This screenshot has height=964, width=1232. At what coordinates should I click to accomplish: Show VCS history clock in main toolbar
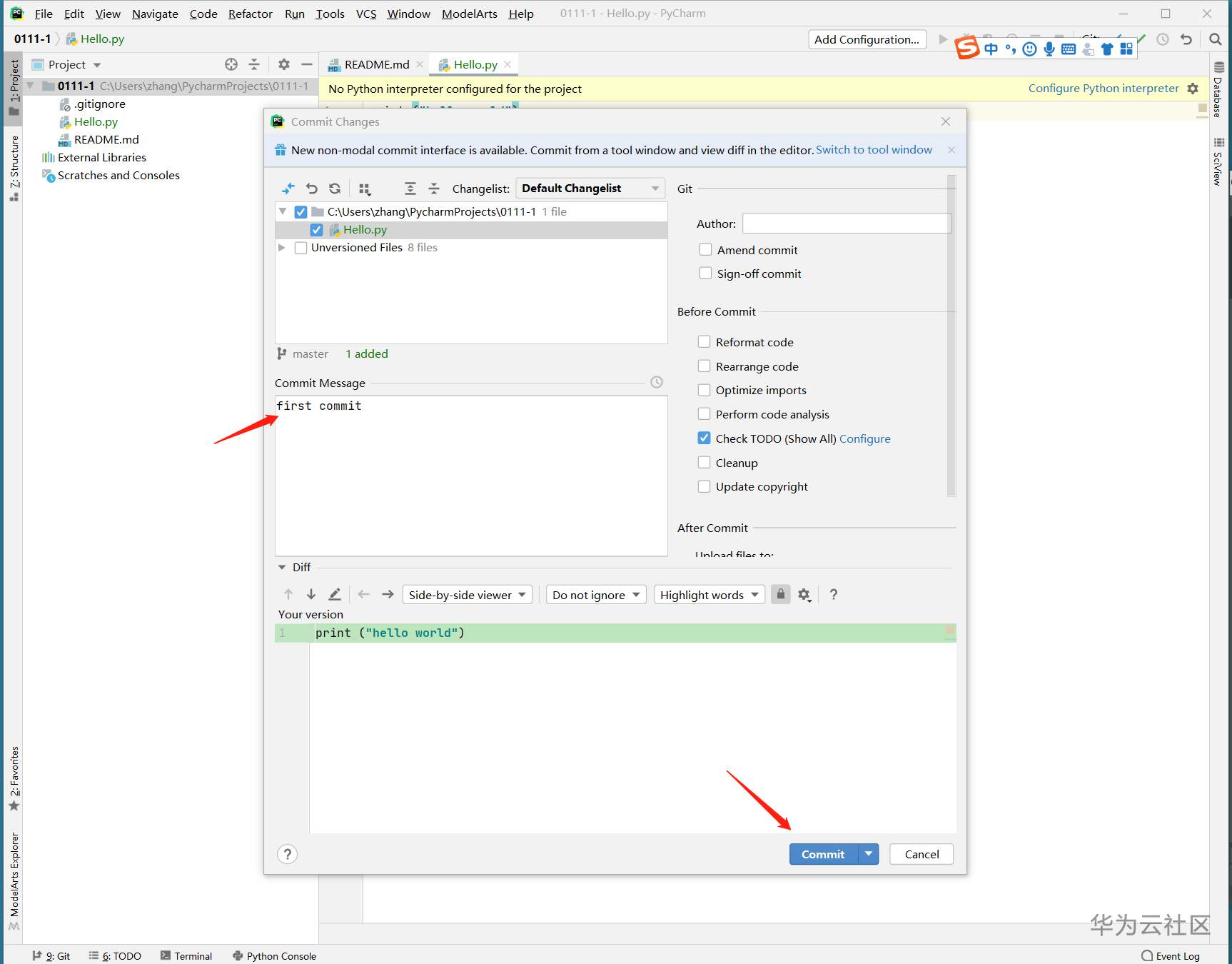click(x=1163, y=39)
